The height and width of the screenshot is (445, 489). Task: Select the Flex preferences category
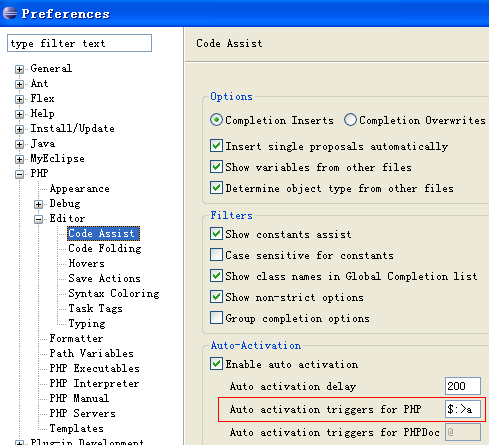(x=42, y=98)
